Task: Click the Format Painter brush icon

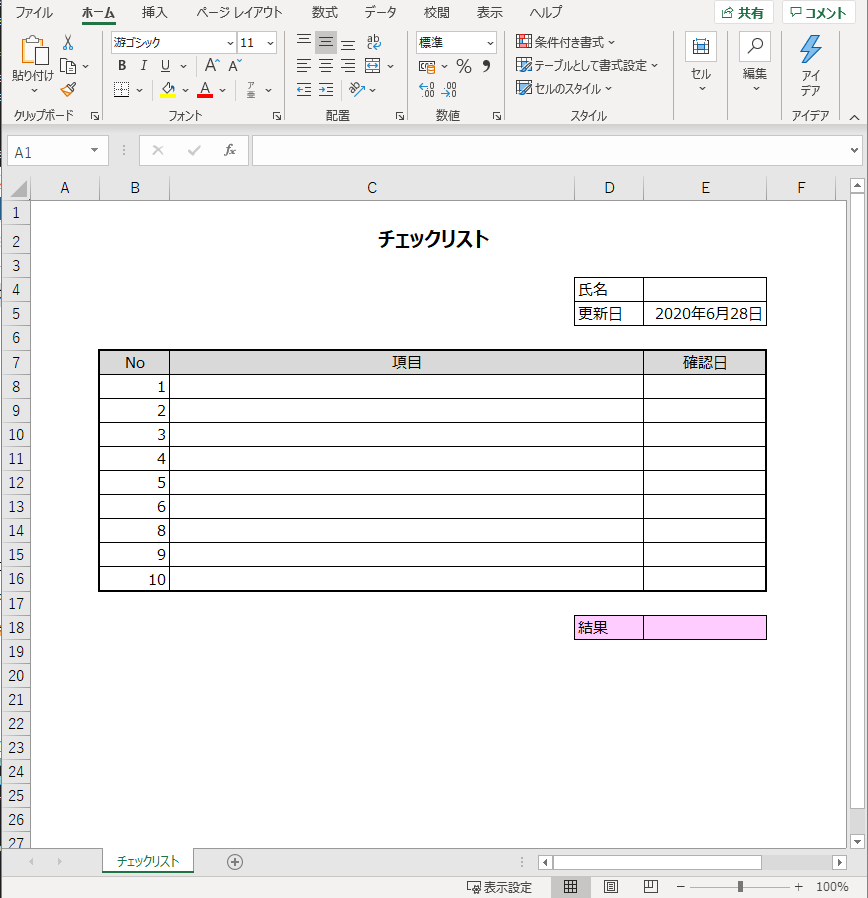Action: click(x=69, y=90)
